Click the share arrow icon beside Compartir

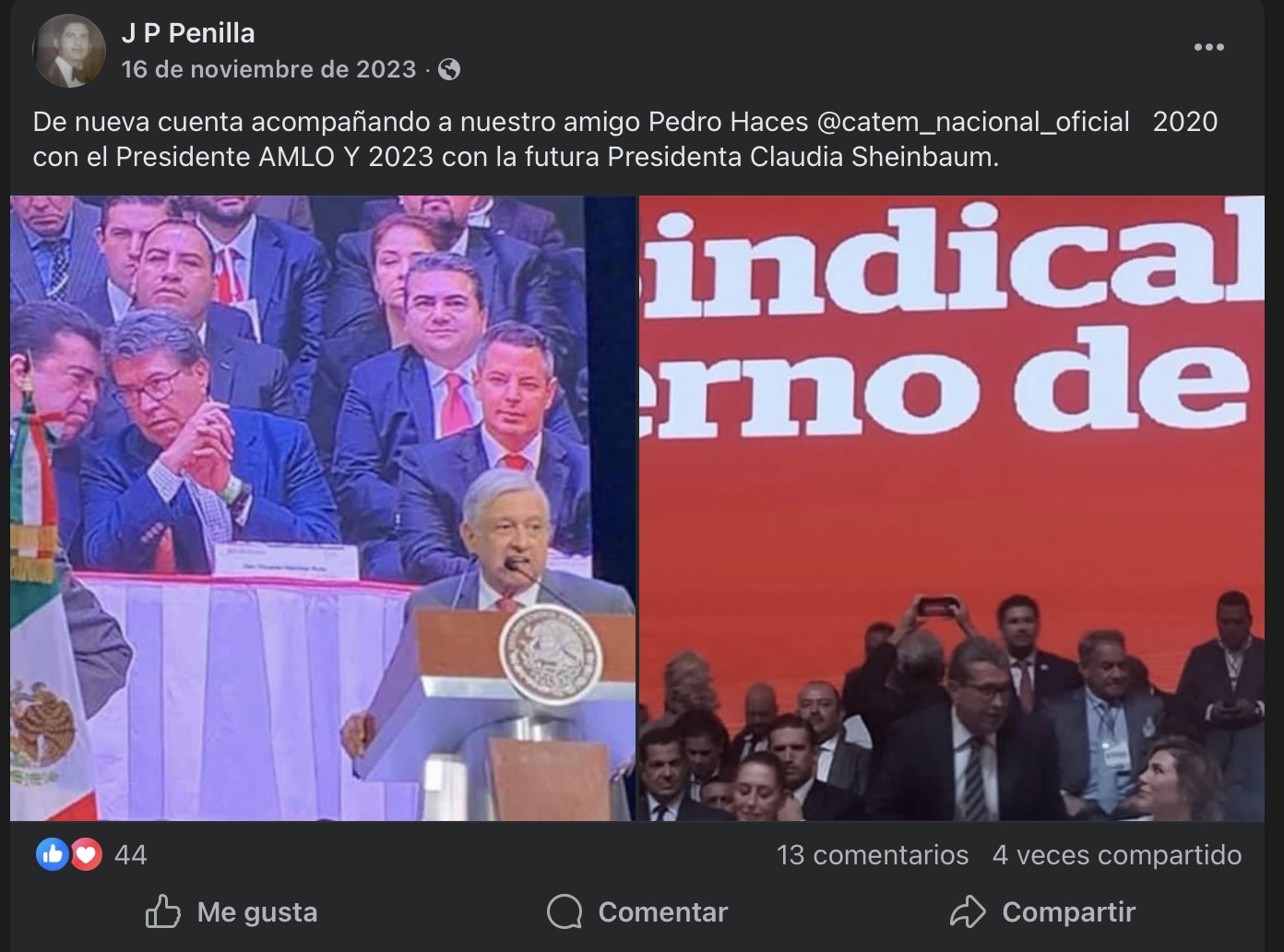tap(968, 911)
